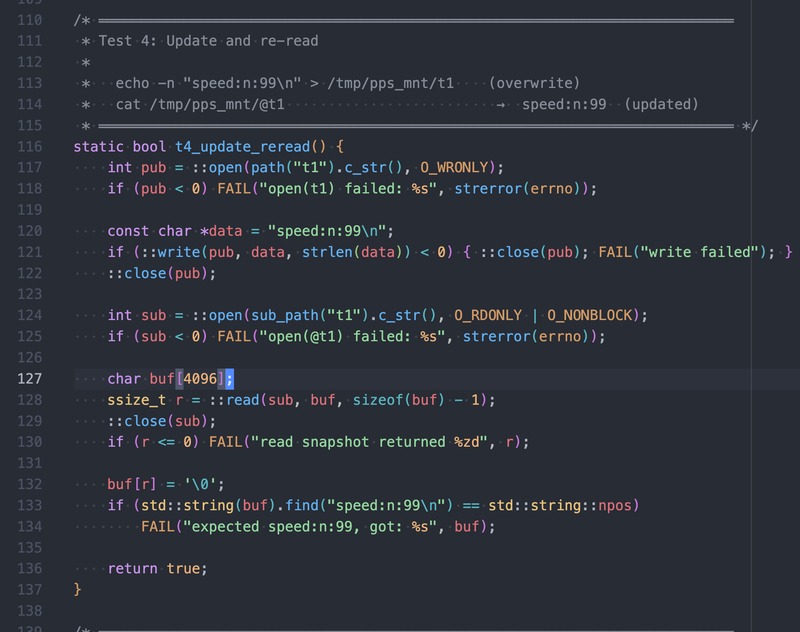Click the closing brace on line 137

coord(78,590)
